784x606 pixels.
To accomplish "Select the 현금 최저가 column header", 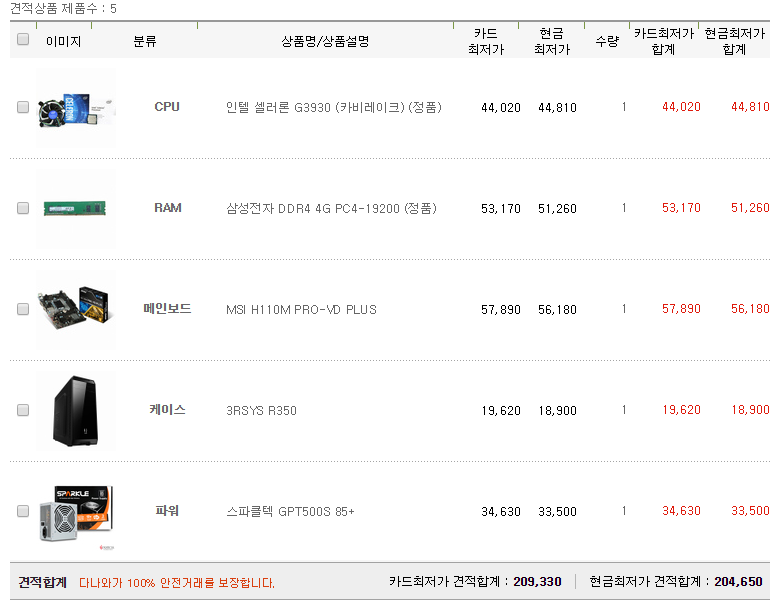I will (x=552, y=42).
